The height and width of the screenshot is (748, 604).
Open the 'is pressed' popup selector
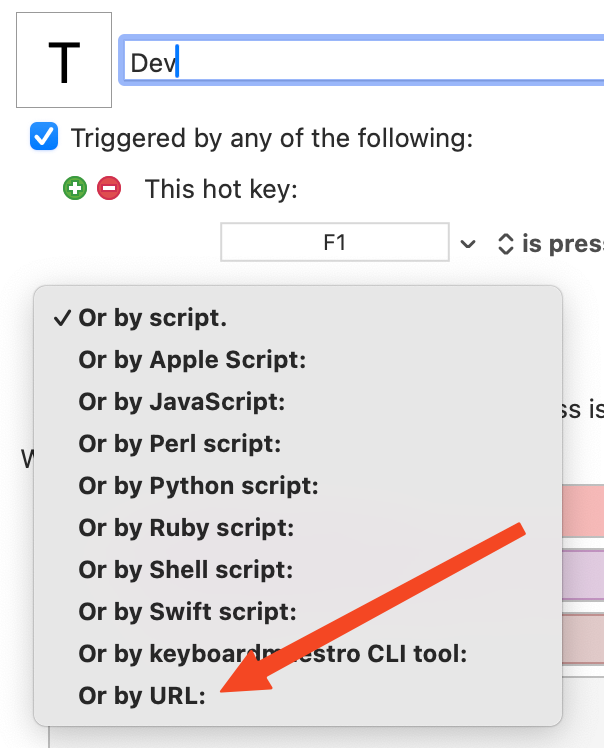pos(550,244)
